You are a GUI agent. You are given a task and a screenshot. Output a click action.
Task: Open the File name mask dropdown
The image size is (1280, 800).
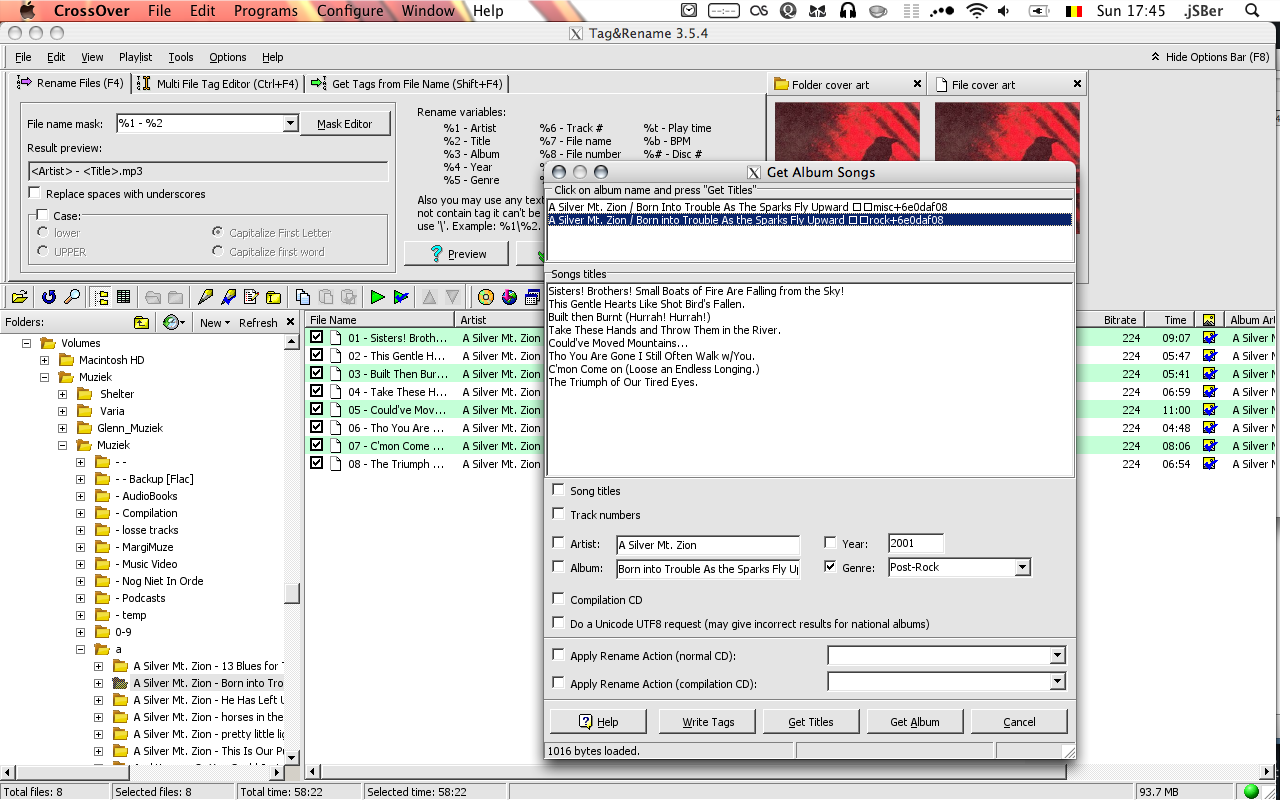(x=290, y=122)
